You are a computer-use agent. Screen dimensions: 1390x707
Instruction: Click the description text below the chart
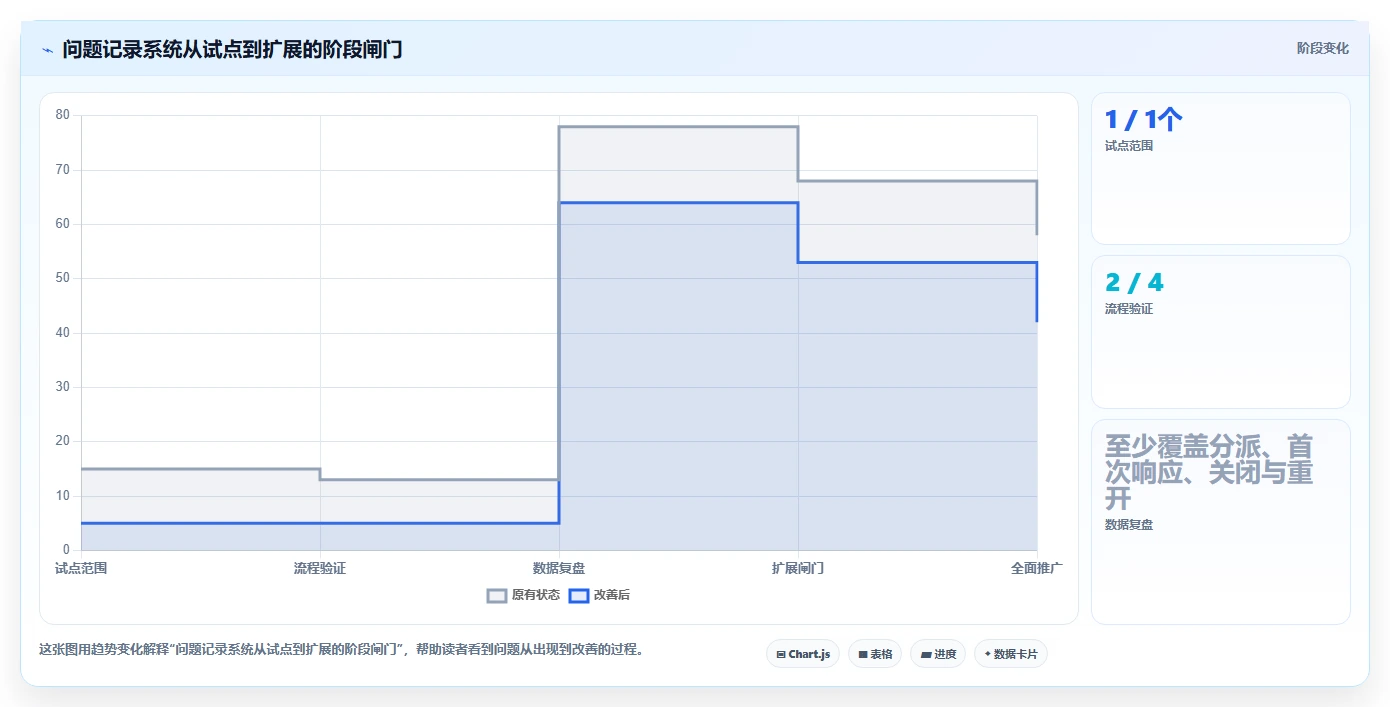(341, 649)
